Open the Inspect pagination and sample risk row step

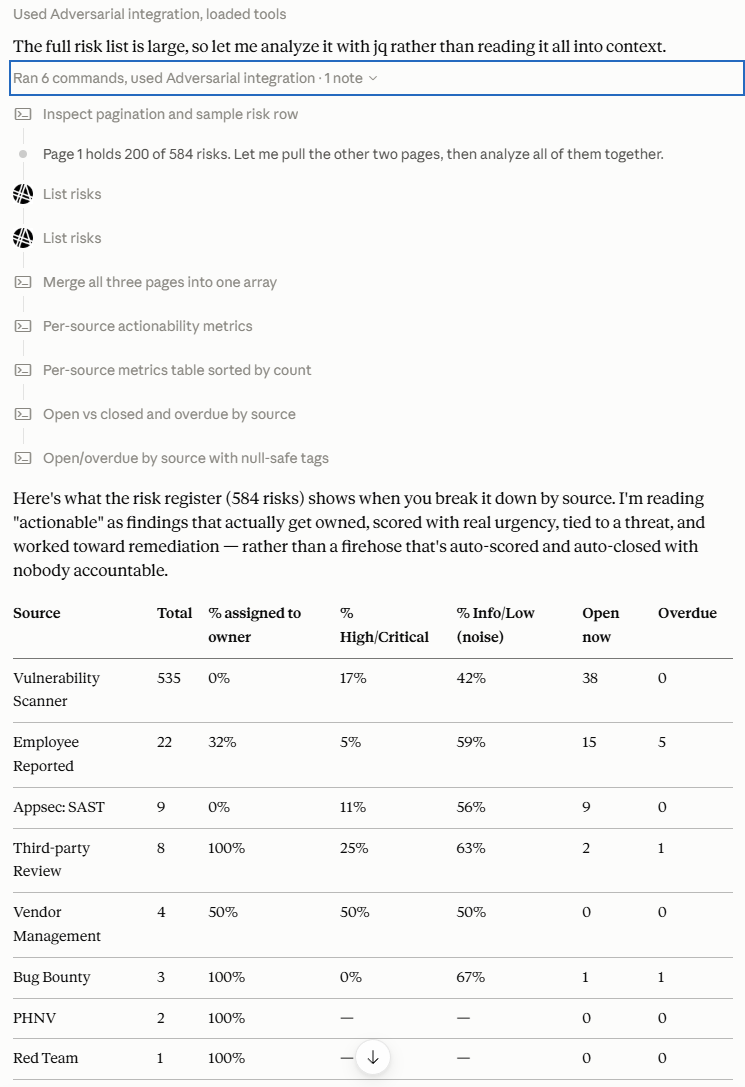pos(170,114)
